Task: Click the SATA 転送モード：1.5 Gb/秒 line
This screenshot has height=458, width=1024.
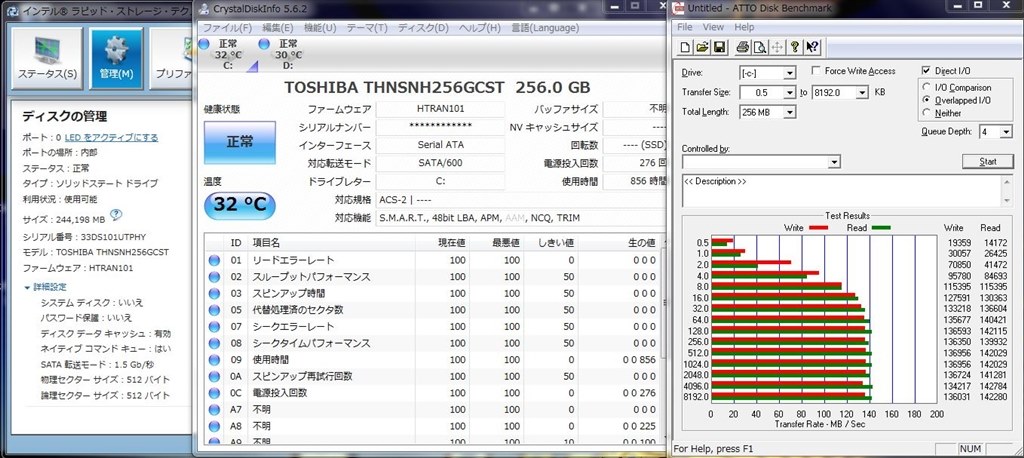Action: 97,365
